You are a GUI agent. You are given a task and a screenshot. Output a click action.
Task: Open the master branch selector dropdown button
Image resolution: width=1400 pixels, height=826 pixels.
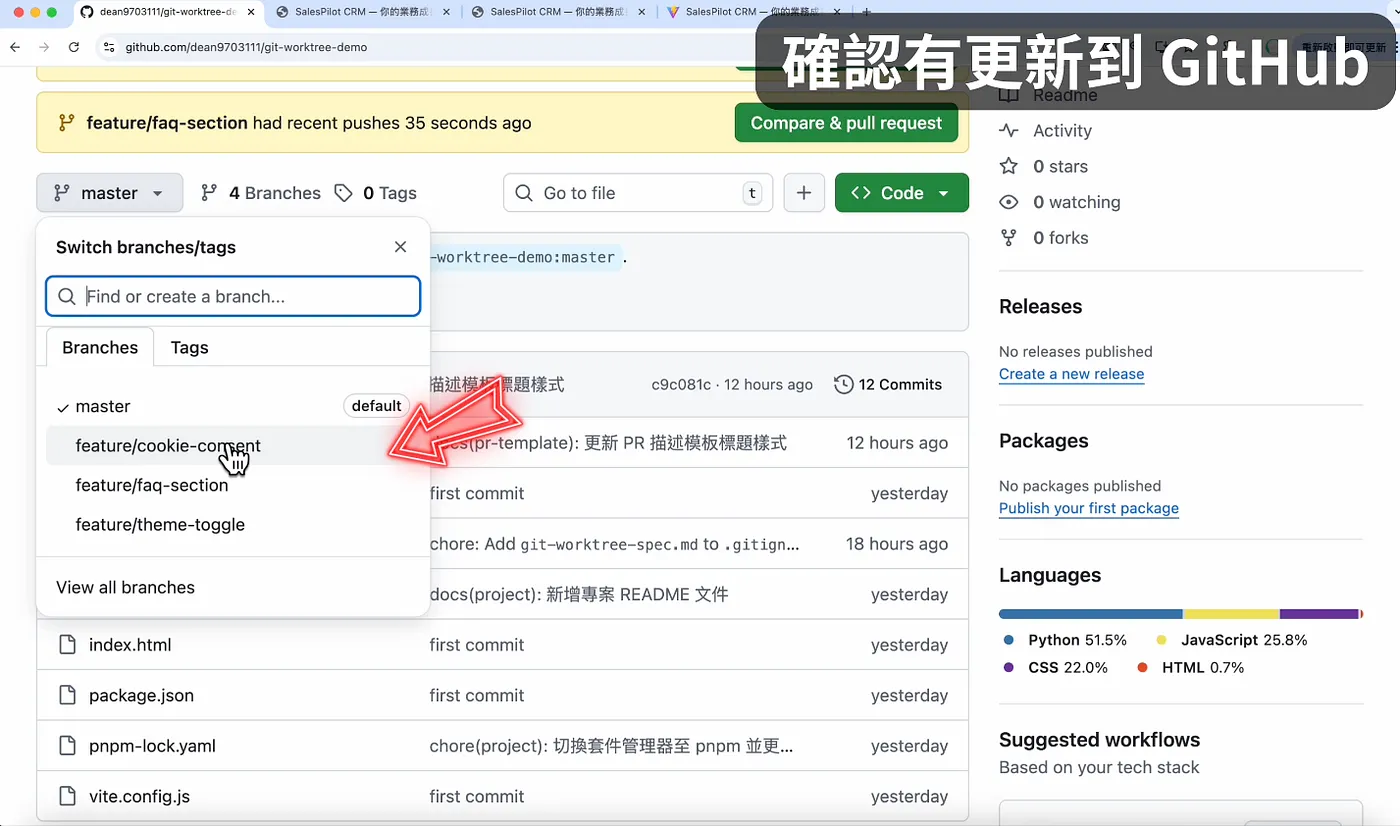pos(110,193)
